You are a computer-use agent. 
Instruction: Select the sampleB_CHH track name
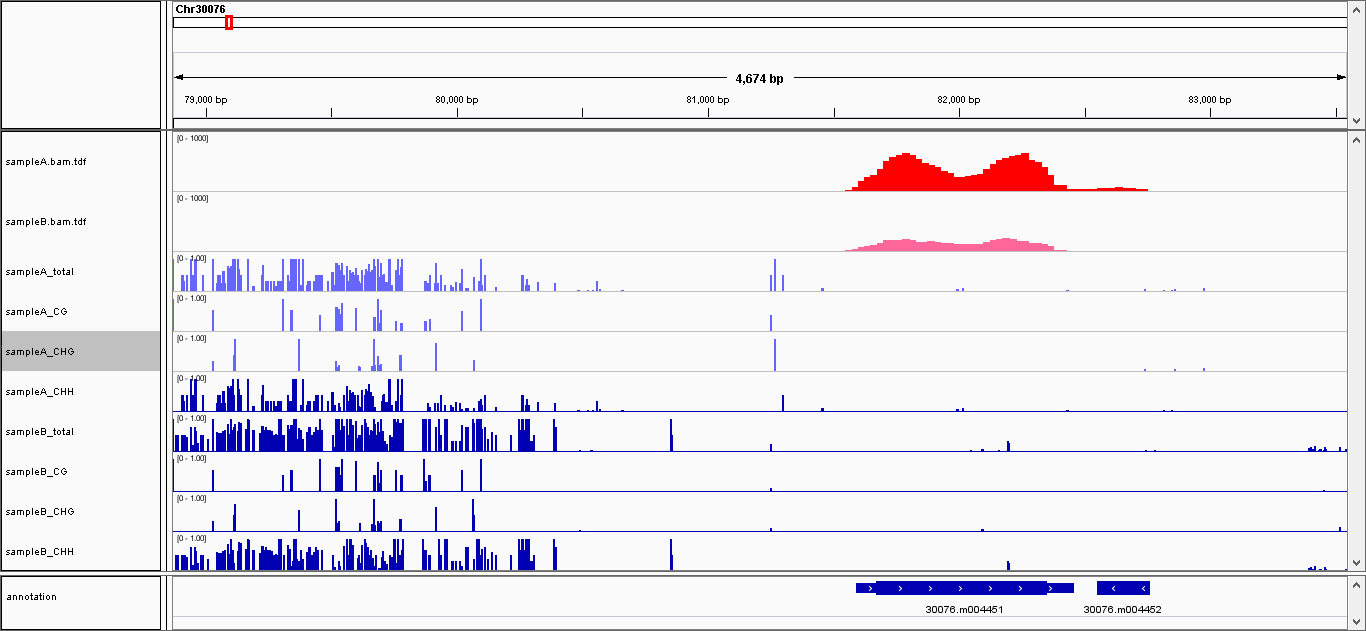coord(40,552)
